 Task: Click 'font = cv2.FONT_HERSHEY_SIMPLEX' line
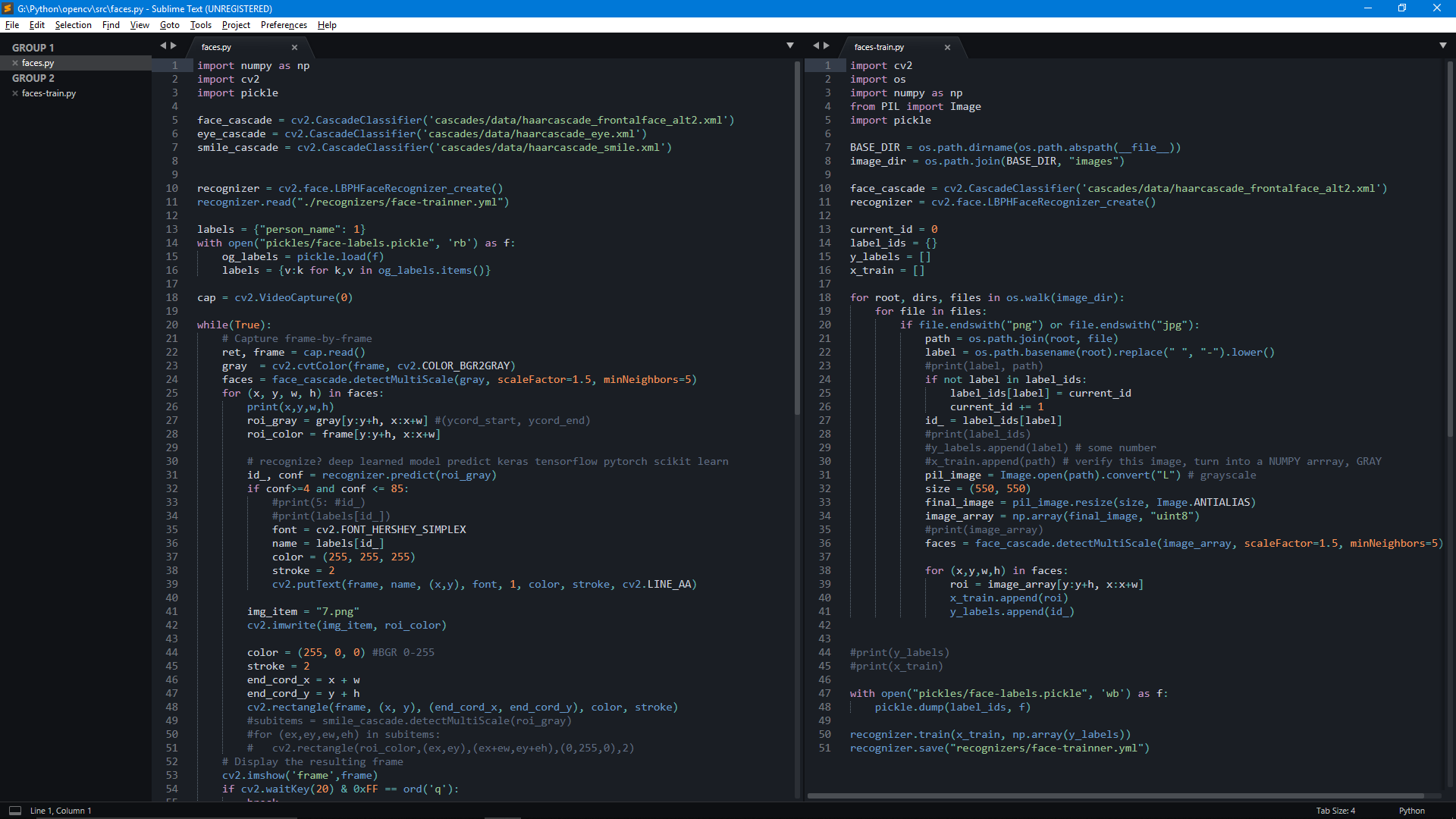(369, 529)
